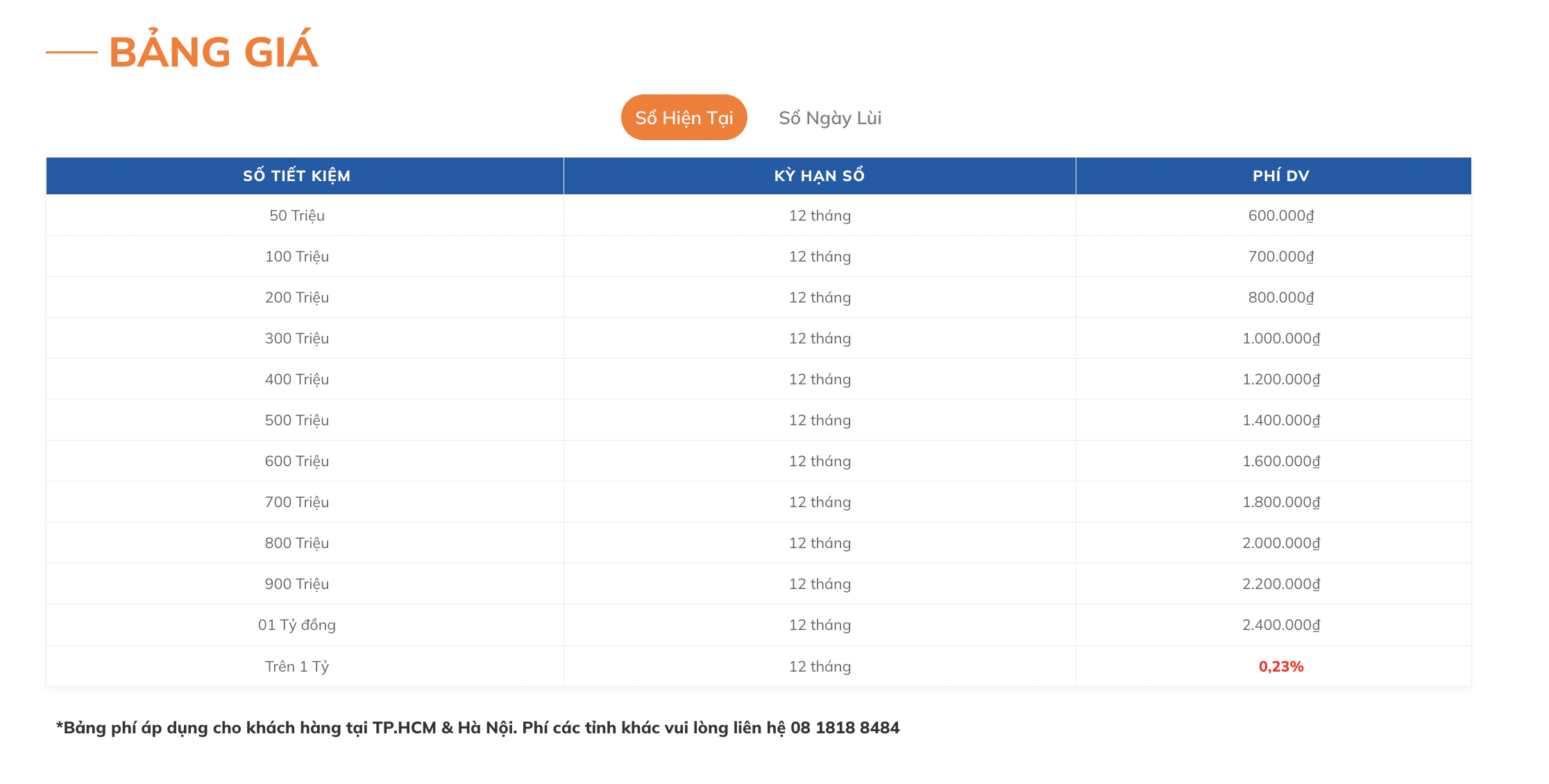Click the SỐ TIẾT KIỆM column header

[297, 176]
